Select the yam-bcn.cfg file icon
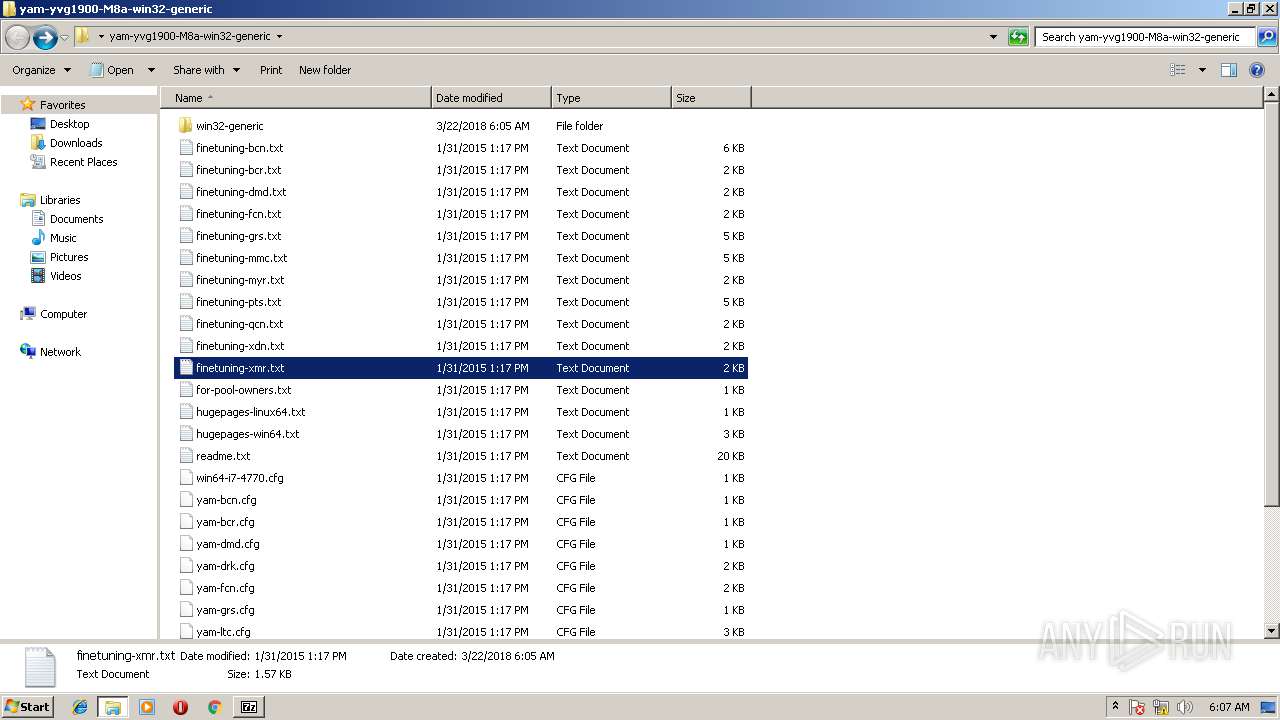The height and width of the screenshot is (720, 1280). (185, 500)
